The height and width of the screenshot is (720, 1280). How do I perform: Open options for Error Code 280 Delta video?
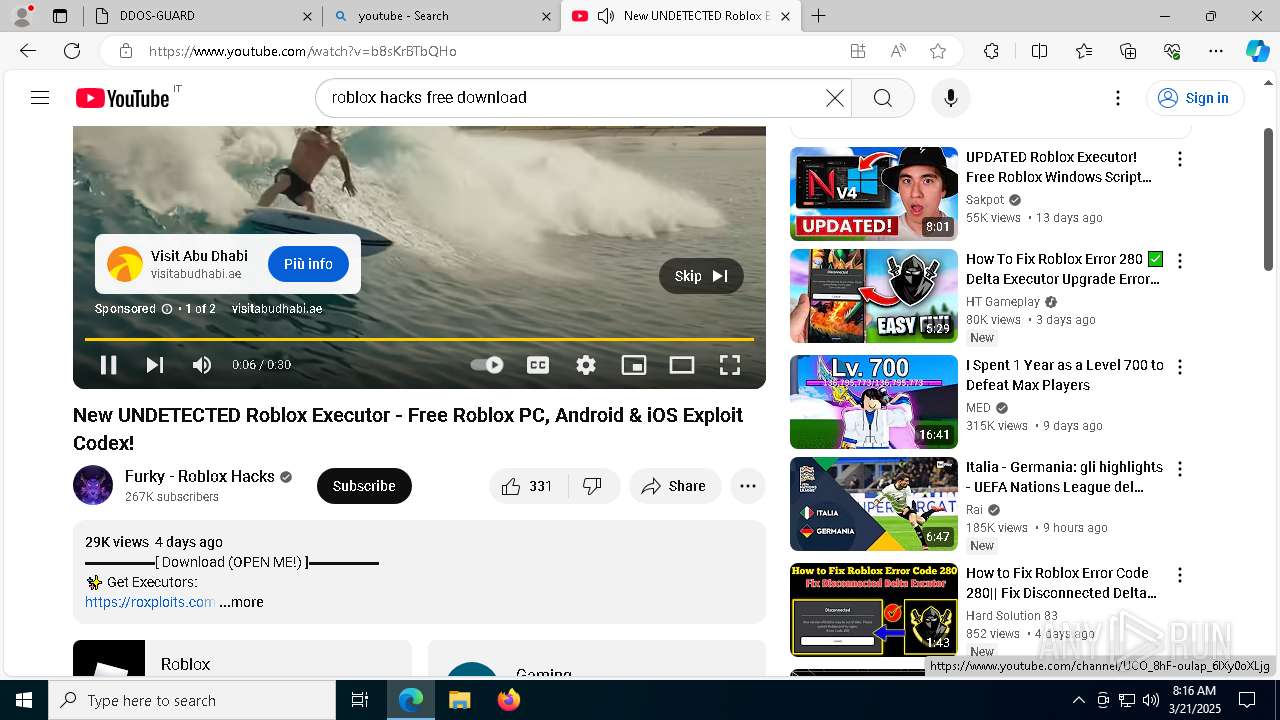[1180, 575]
